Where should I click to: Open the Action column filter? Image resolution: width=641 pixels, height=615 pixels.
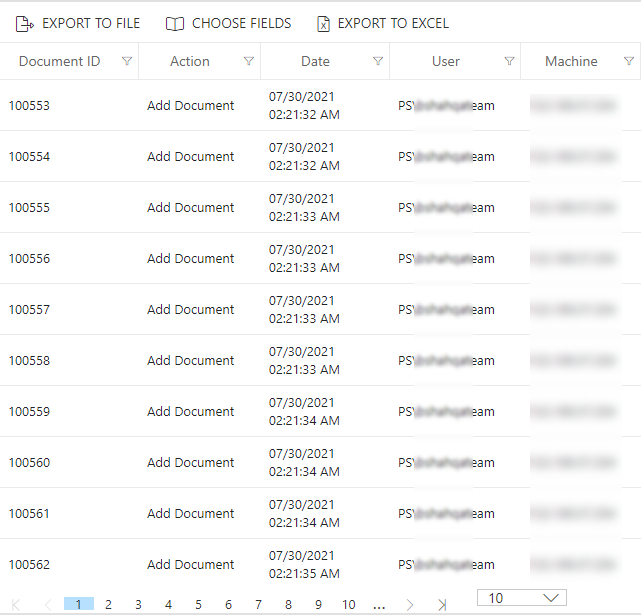(x=249, y=61)
